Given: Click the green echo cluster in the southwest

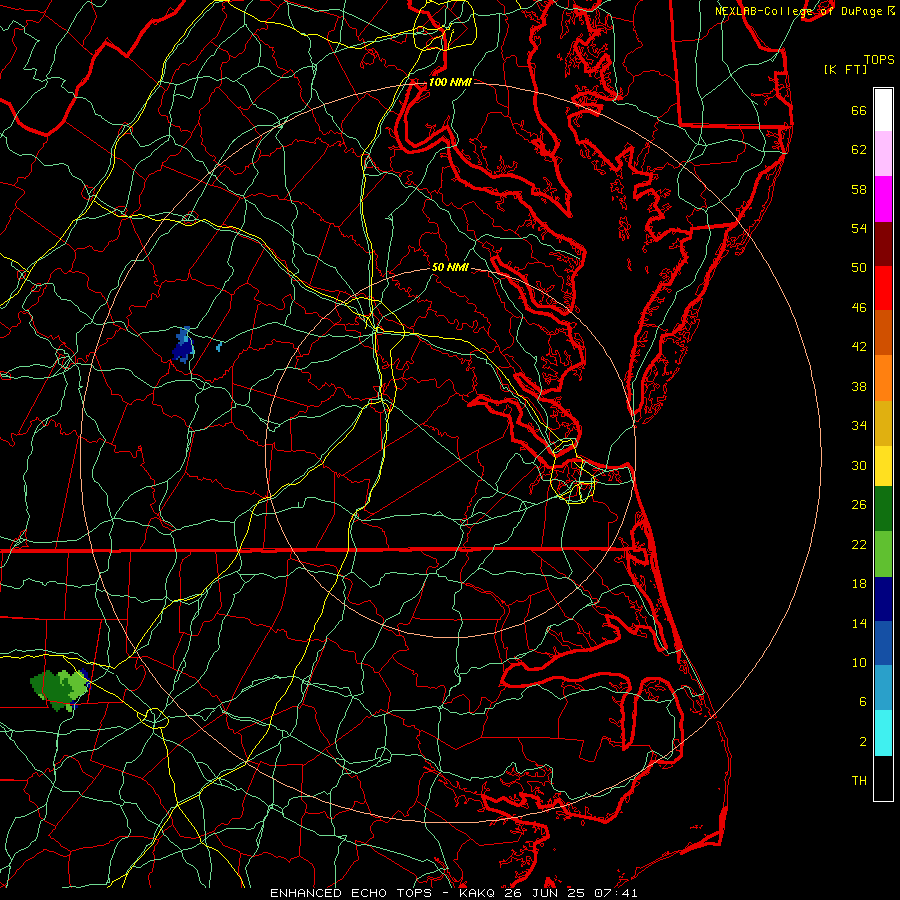Looking at the screenshot, I should pos(59,689).
